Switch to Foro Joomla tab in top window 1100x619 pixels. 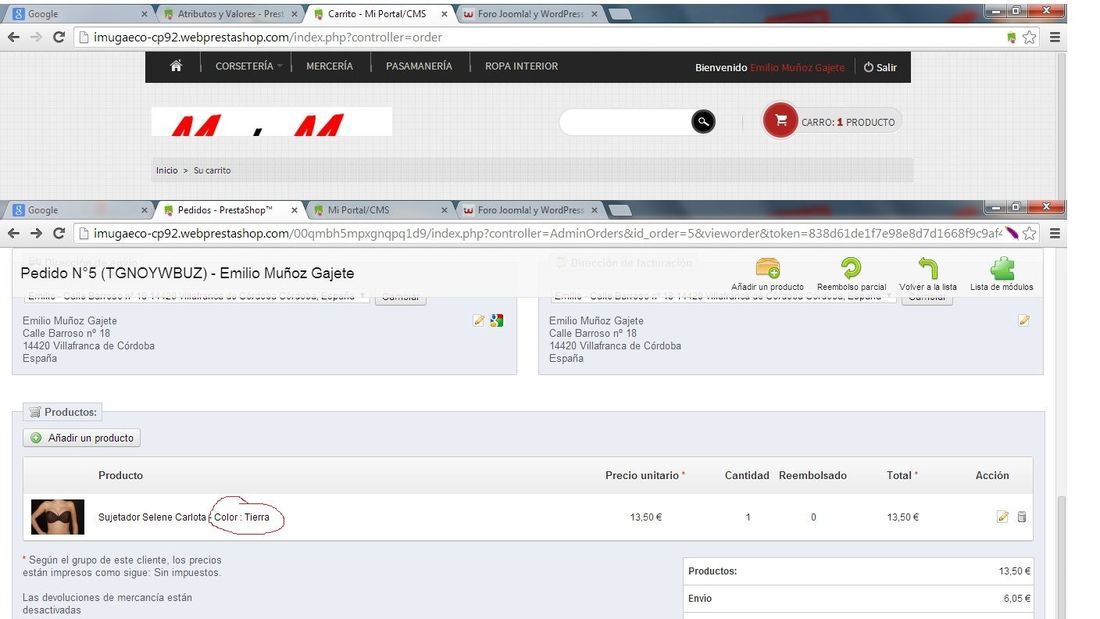pos(530,13)
